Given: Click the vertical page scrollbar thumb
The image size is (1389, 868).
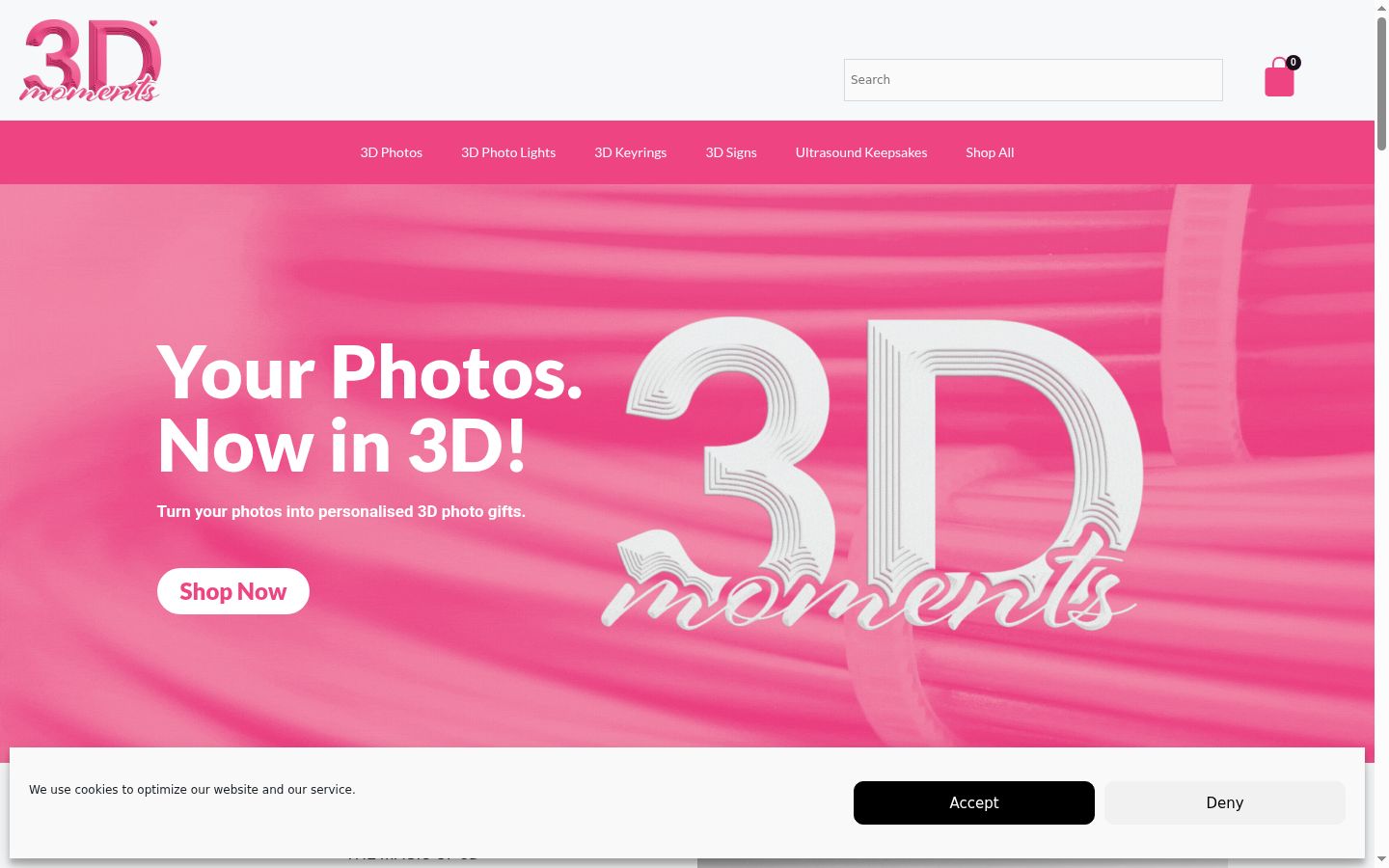Looking at the screenshot, I should pos(1381,83).
